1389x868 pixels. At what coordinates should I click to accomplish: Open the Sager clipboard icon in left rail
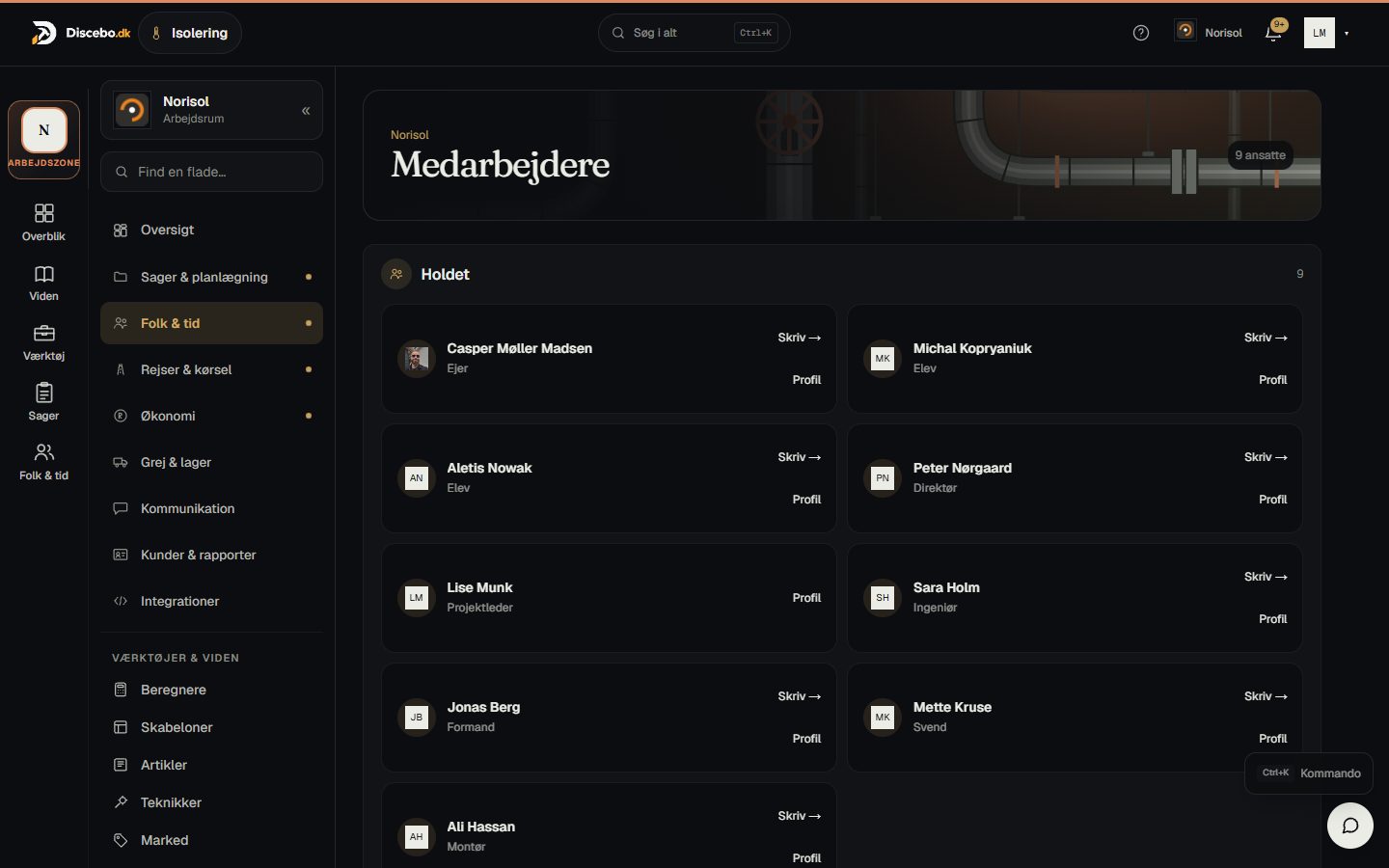point(43,402)
